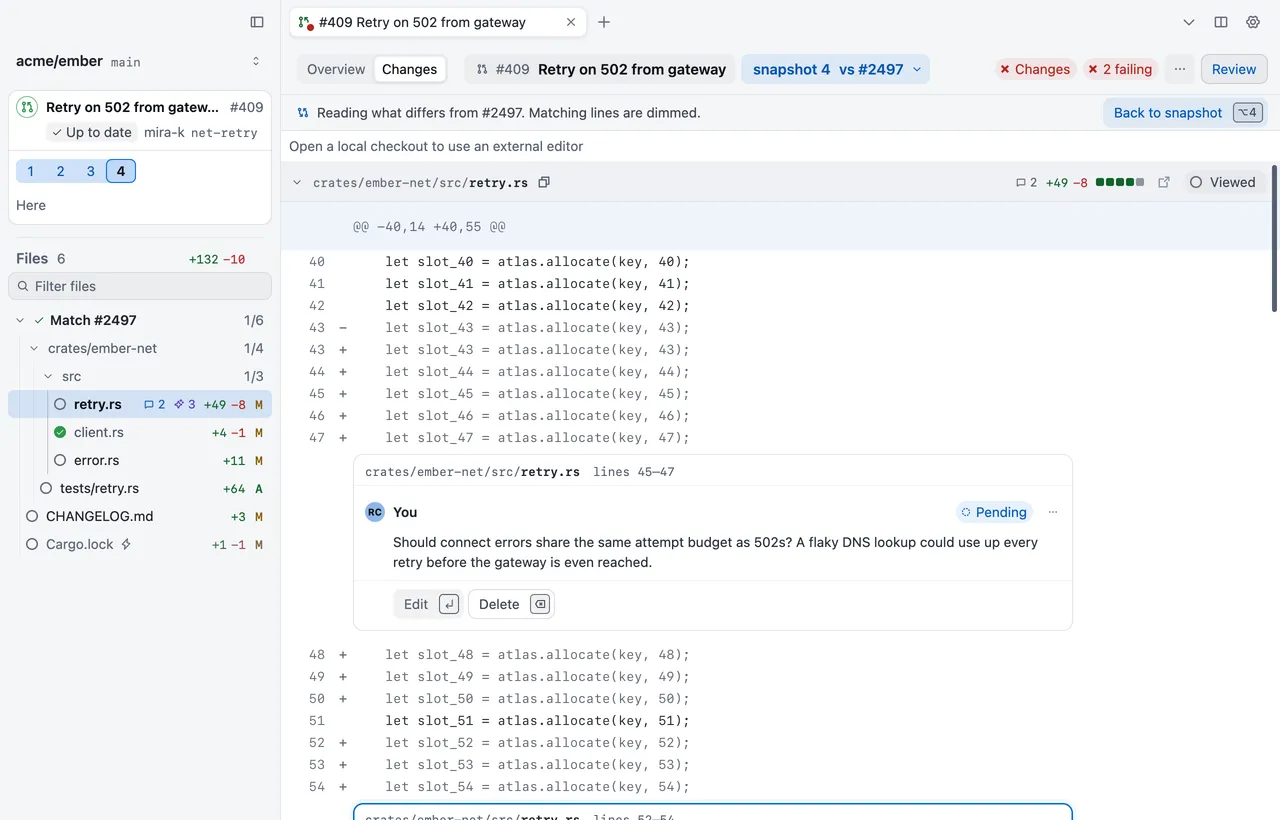Mark CHANGELOG.md as viewed
Screen dimensions: 1280x820
coord(32,516)
